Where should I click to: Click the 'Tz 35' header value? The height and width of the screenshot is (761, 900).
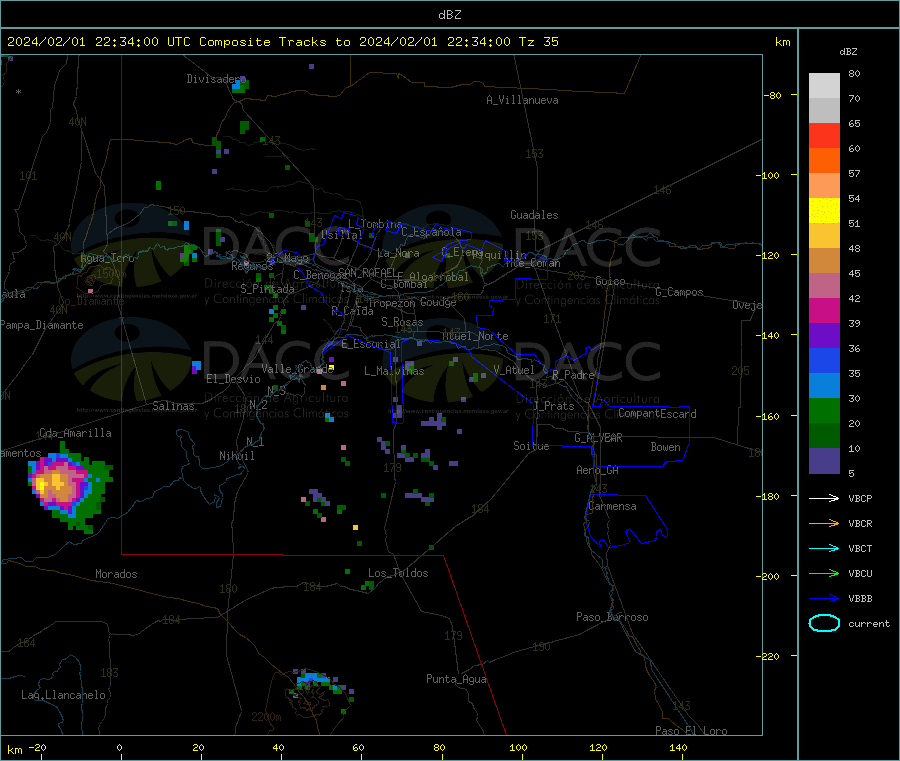[538, 42]
